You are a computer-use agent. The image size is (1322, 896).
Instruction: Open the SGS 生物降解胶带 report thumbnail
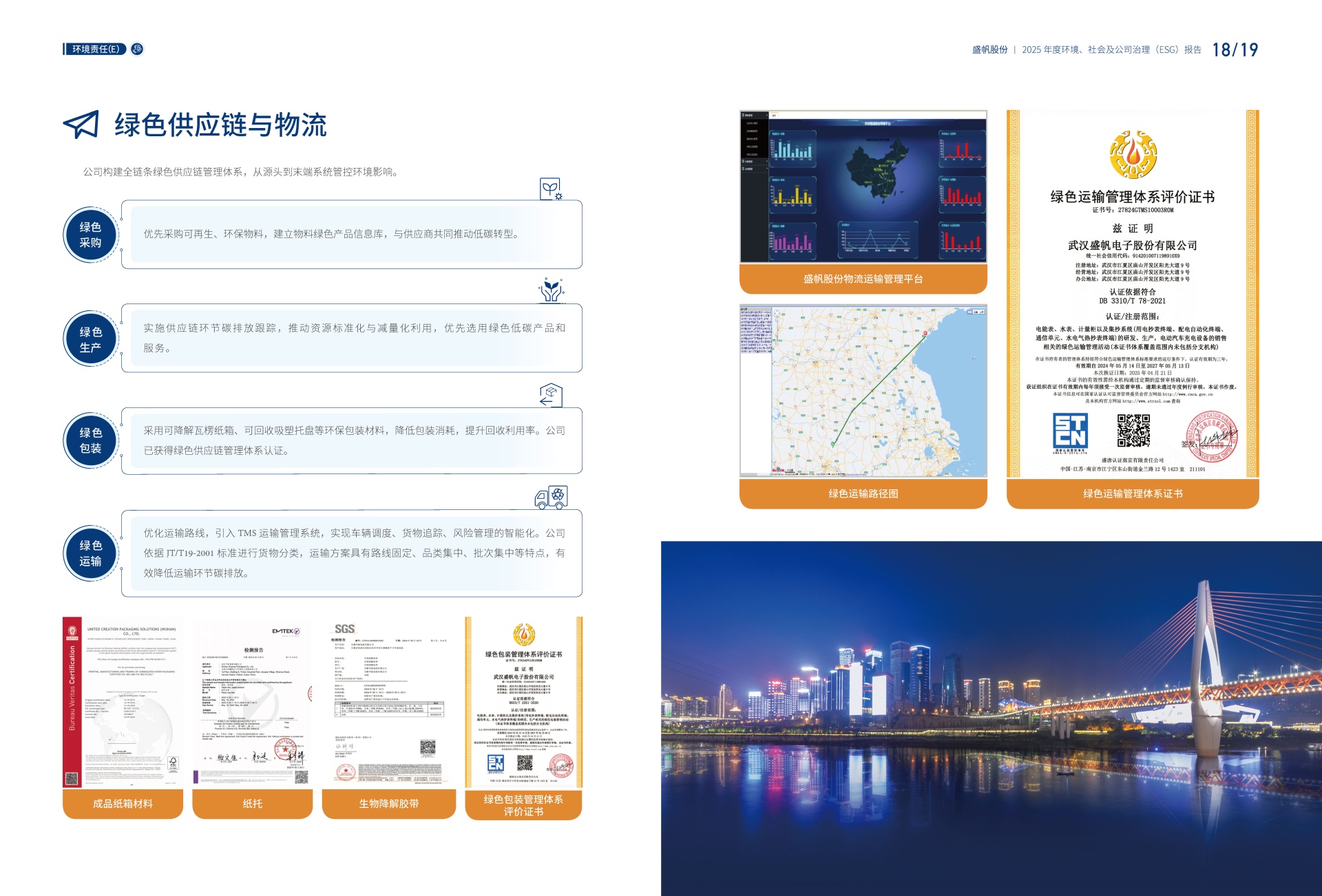(388, 702)
